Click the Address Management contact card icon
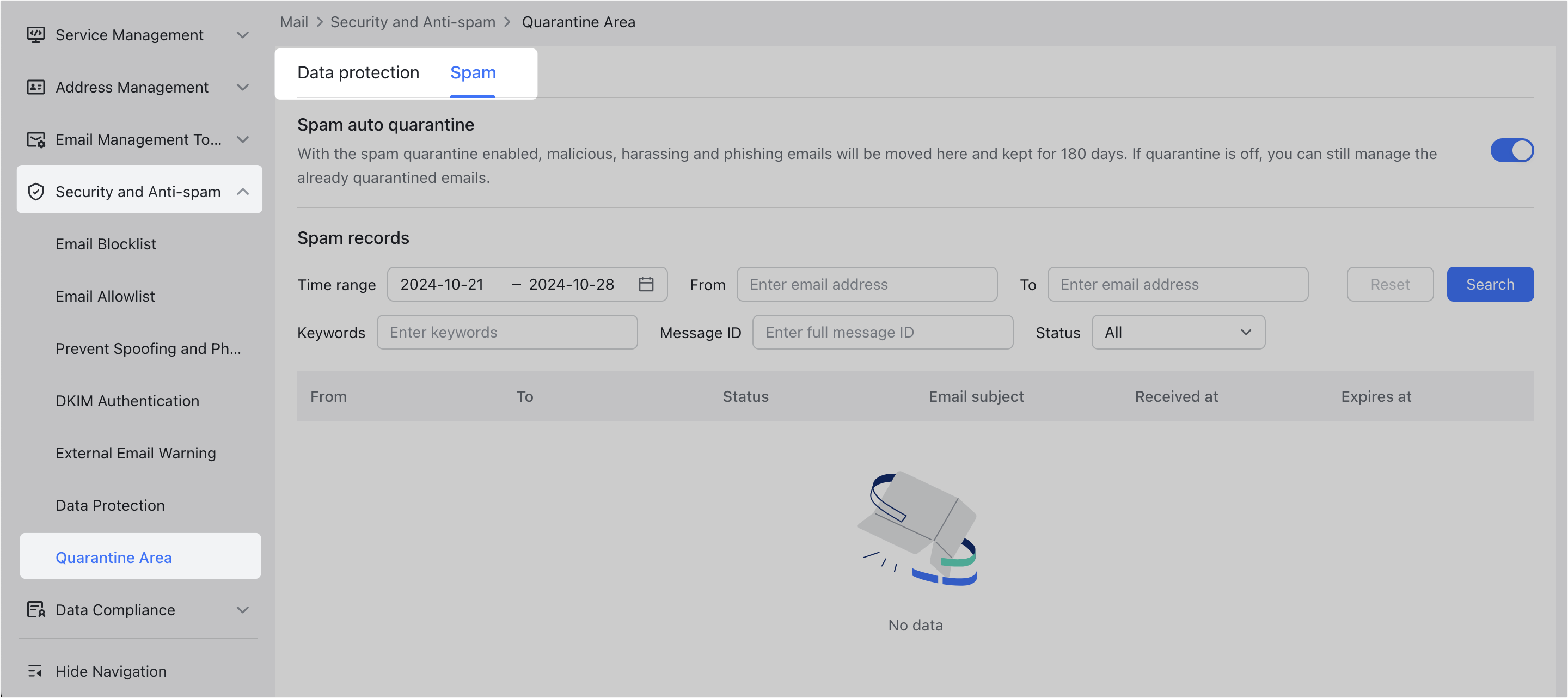The width and height of the screenshot is (1568, 698). click(x=36, y=87)
